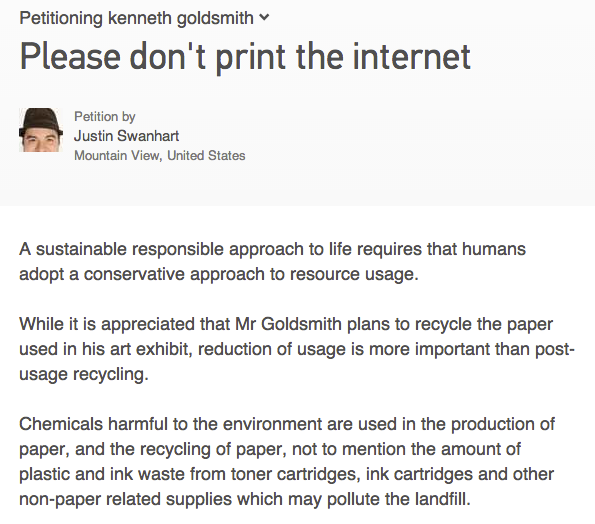
Task: Click non-paper related supplies text
Action: tap(126, 499)
